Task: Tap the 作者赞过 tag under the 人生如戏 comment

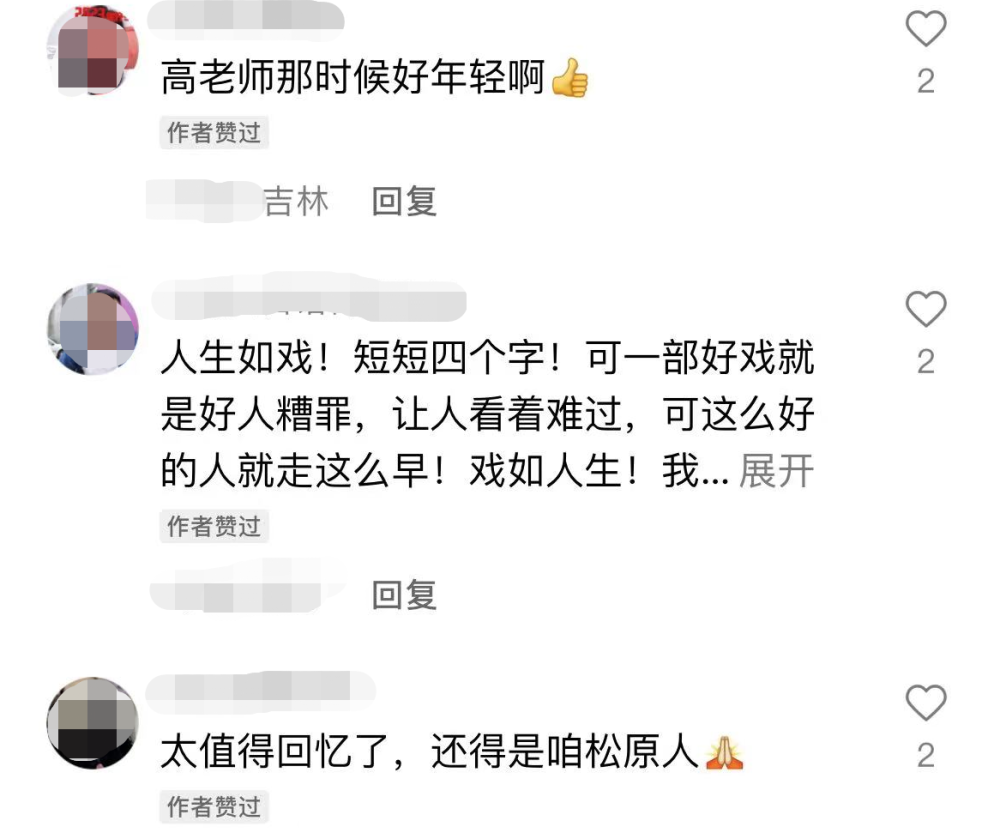Action: (214, 526)
